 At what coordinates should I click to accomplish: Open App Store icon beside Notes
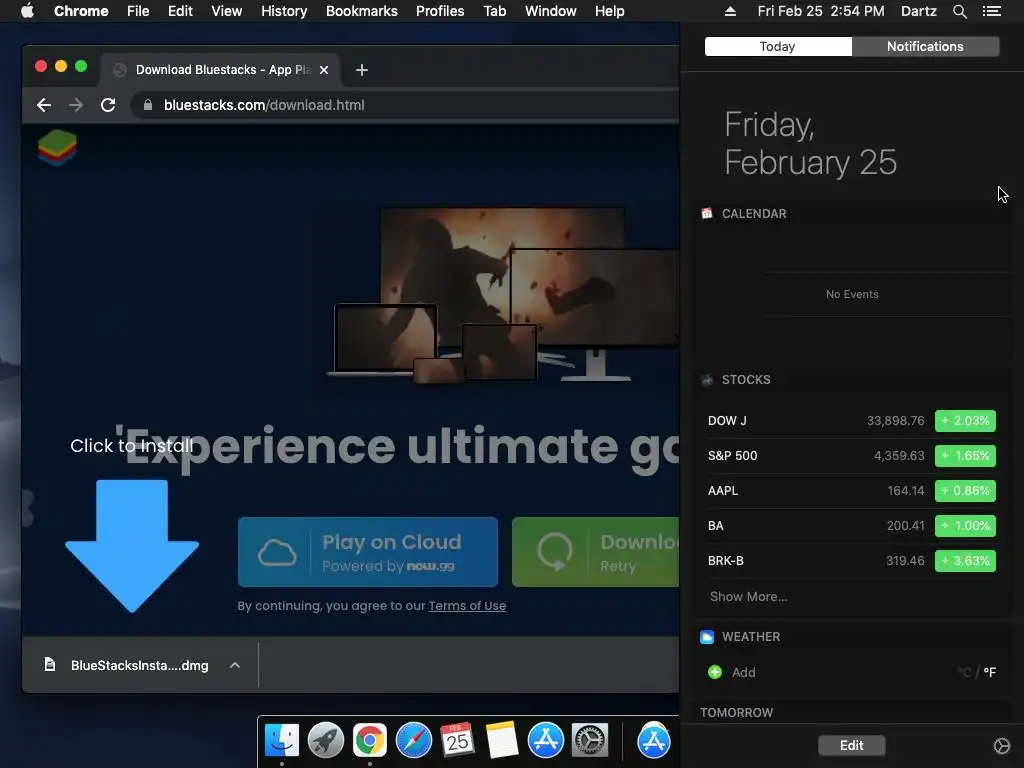tap(545, 740)
